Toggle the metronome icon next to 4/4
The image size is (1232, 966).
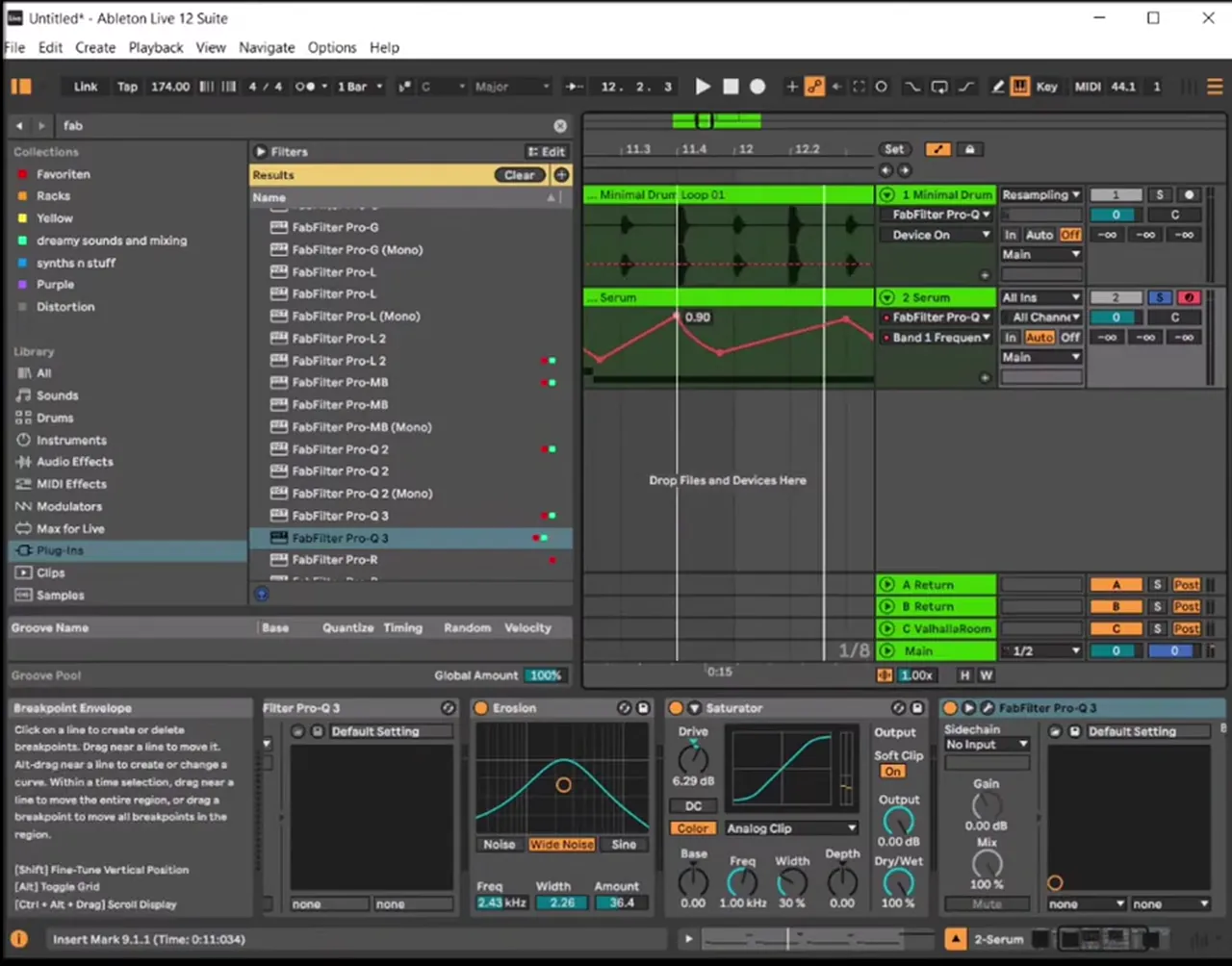[304, 87]
